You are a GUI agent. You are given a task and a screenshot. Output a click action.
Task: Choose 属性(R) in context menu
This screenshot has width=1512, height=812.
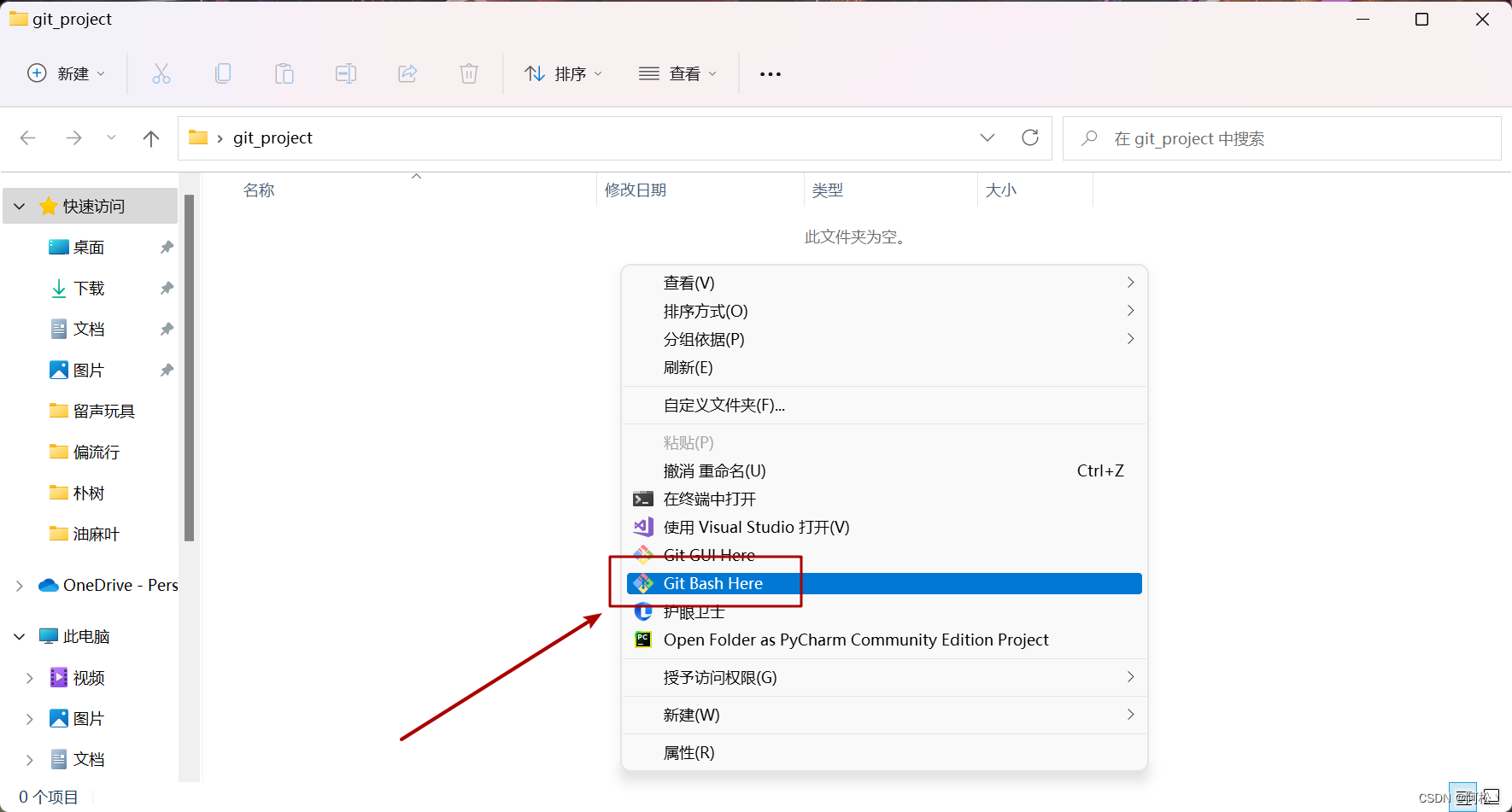884,752
